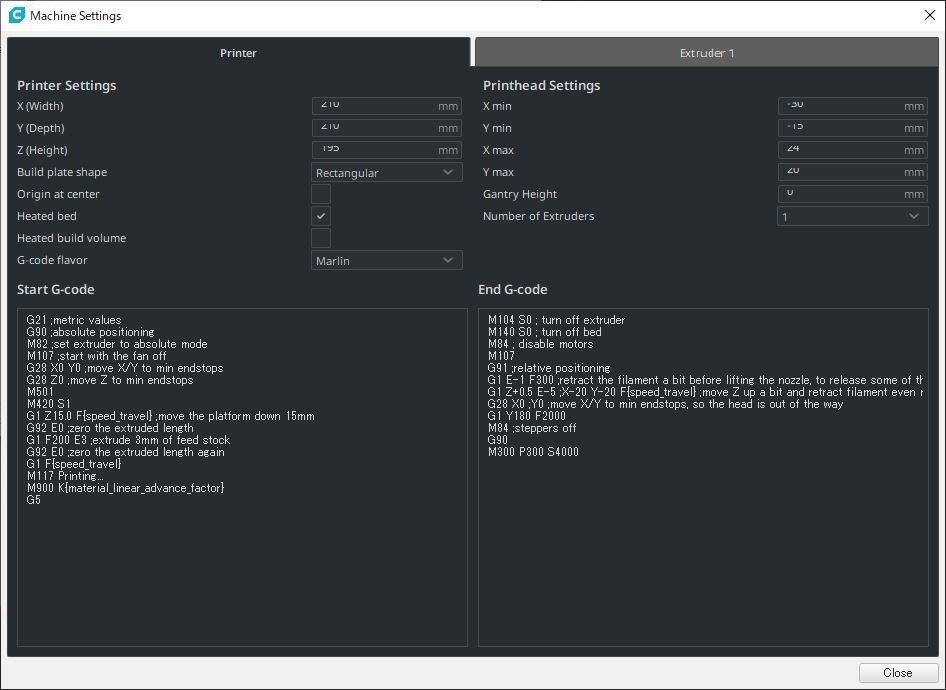Click the 'G28 Z0 ;move Z to min endstops' line
Screen dimensions: 946x690
110,380
